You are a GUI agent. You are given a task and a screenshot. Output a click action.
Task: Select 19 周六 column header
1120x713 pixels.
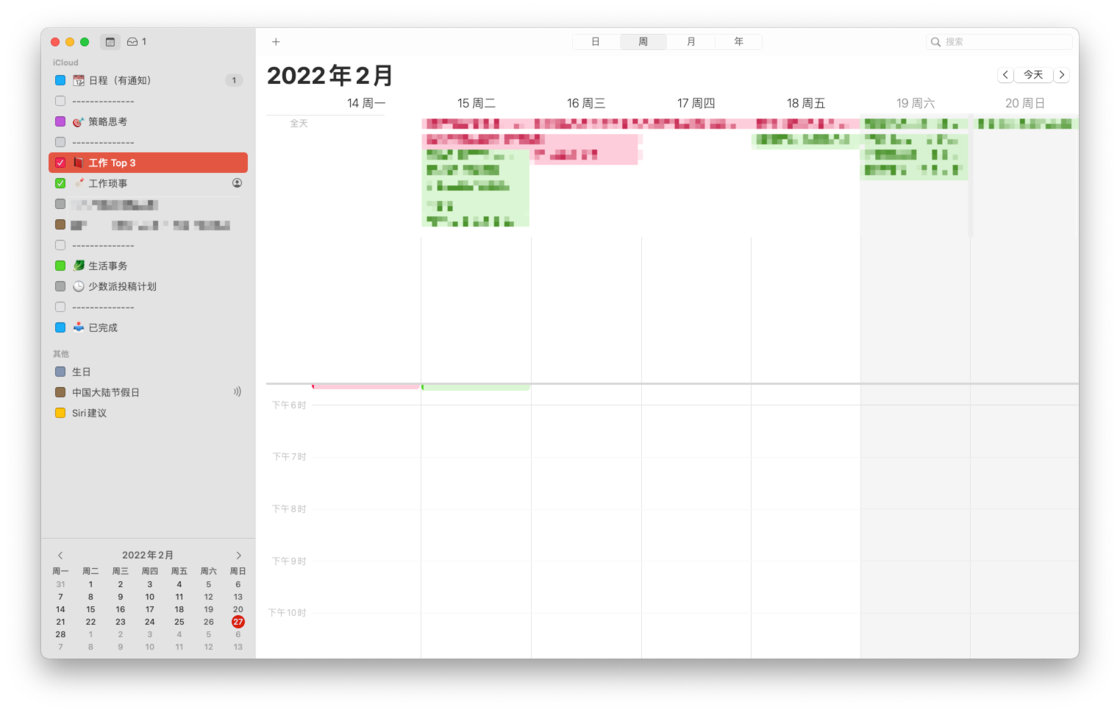(916, 104)
